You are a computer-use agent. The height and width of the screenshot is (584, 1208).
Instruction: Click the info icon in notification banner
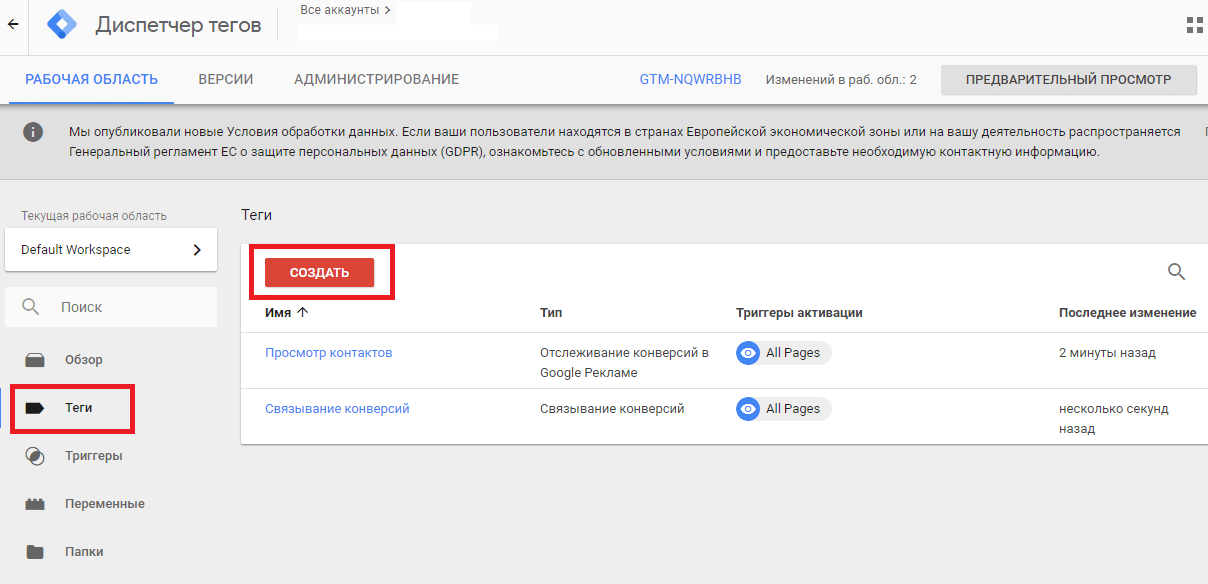(33, 132)
